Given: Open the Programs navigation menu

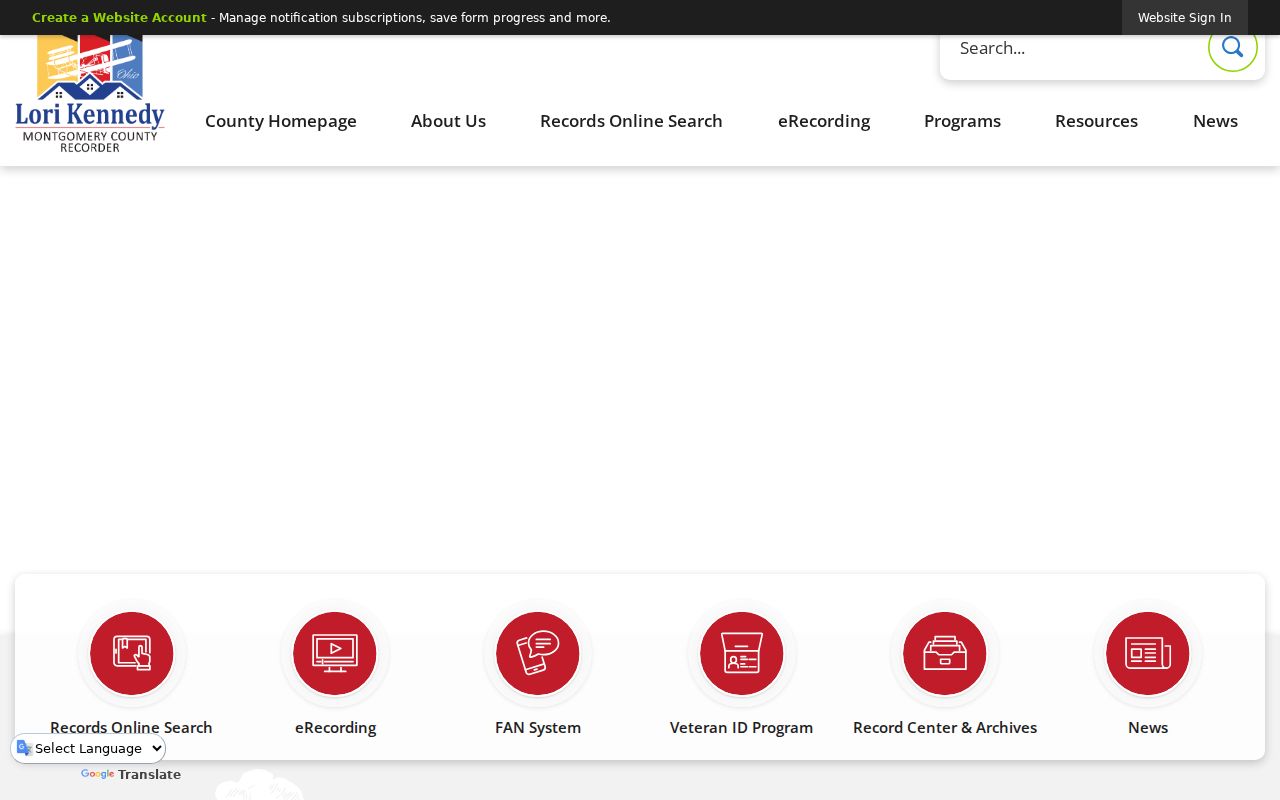Looking at the screenshot, I should click(x=962, y=121).
